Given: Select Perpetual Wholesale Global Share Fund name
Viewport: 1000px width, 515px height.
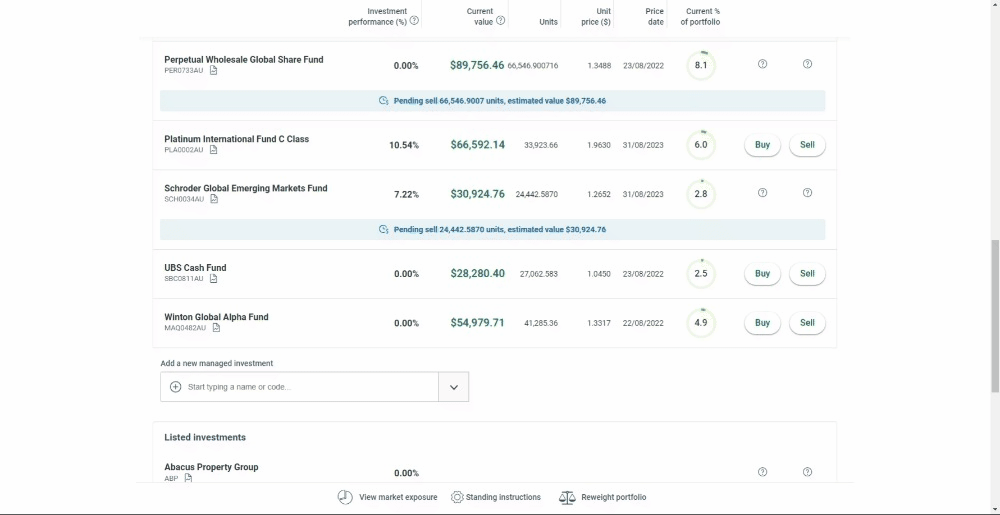Looking at the screenshot, I should [x=244, y=59].
